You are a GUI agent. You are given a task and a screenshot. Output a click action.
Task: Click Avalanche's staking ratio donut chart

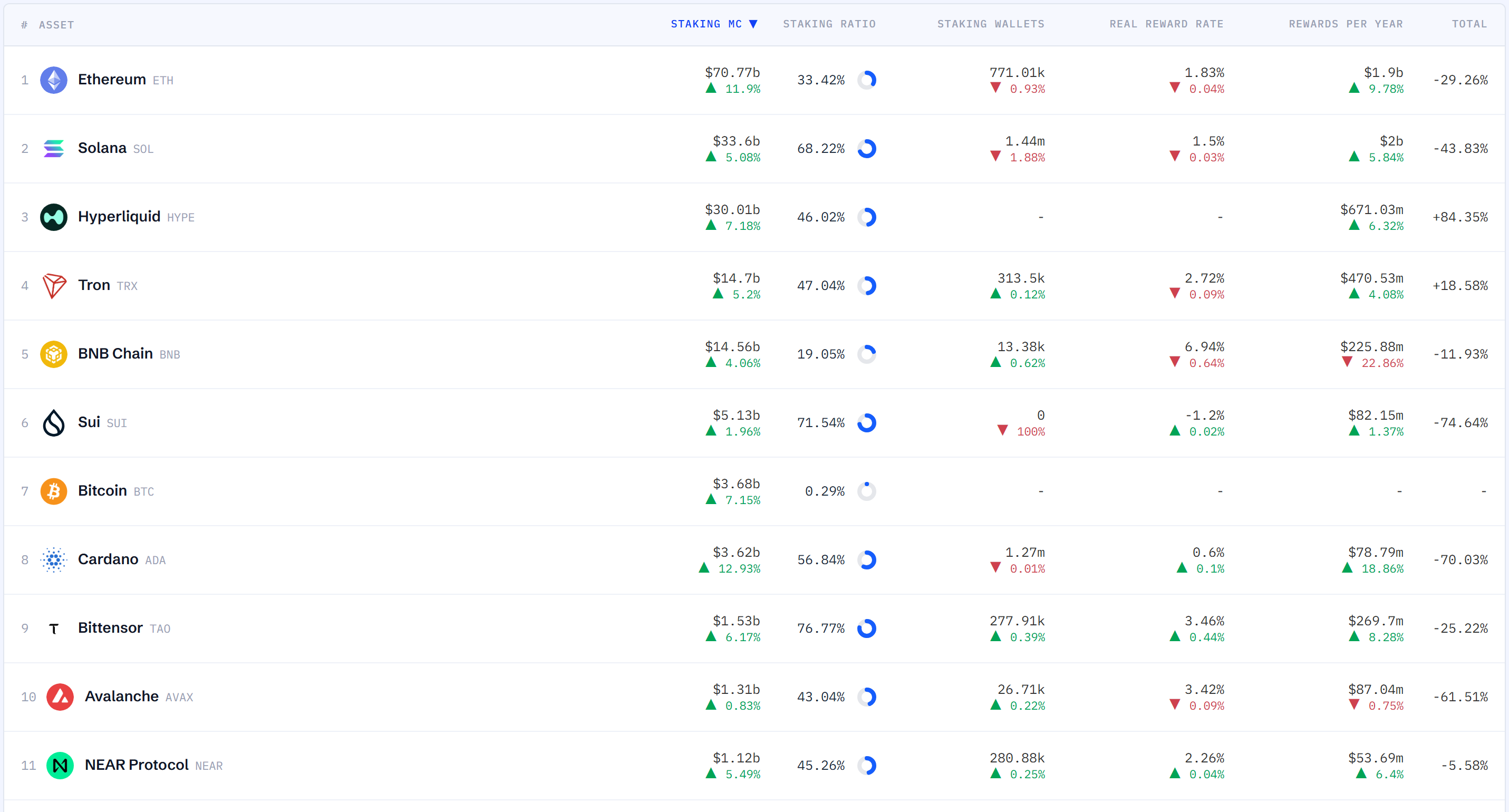point(866,697)
